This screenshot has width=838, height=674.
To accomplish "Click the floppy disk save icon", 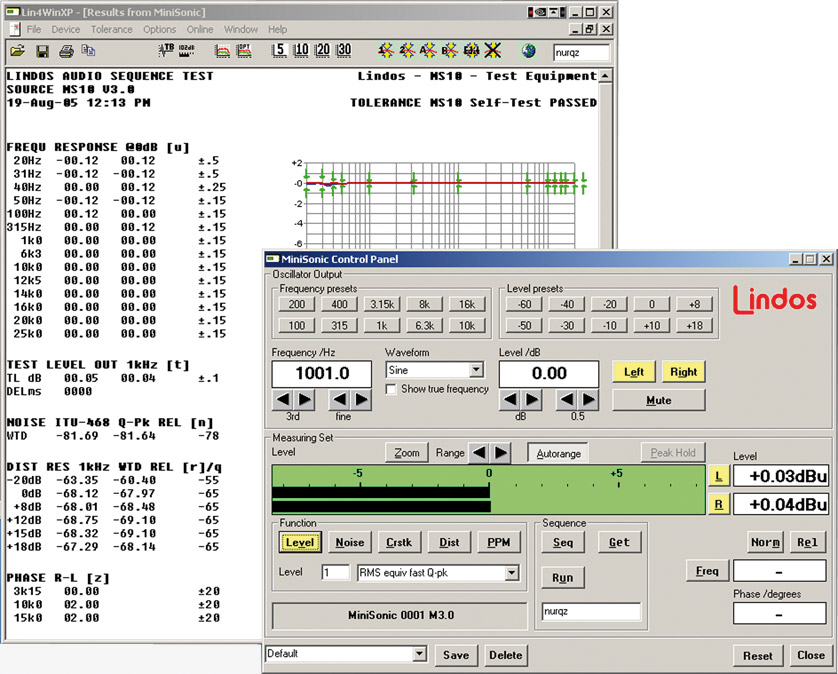I will [43, 51].
